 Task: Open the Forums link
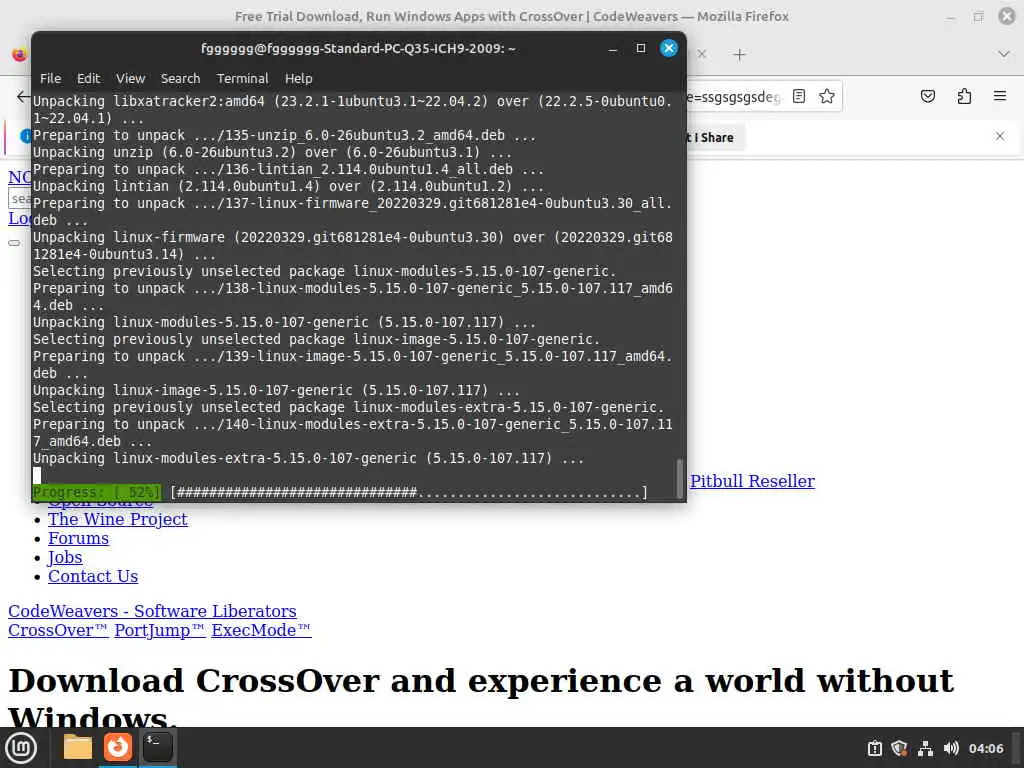78,538
